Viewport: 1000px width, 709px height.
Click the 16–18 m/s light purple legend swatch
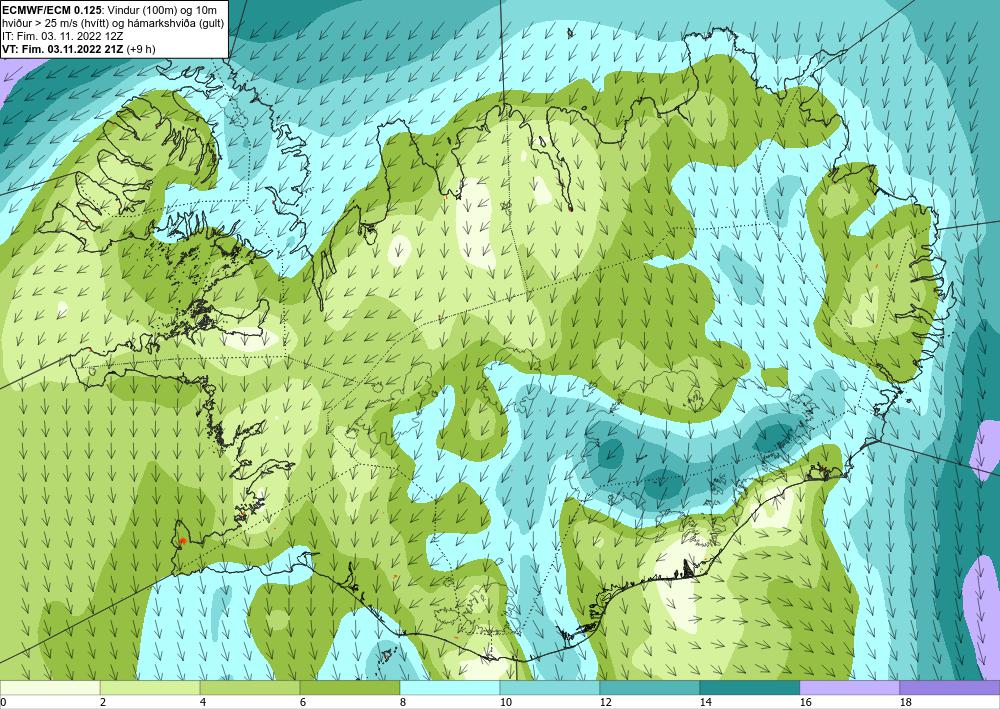(x=849, y=688)
